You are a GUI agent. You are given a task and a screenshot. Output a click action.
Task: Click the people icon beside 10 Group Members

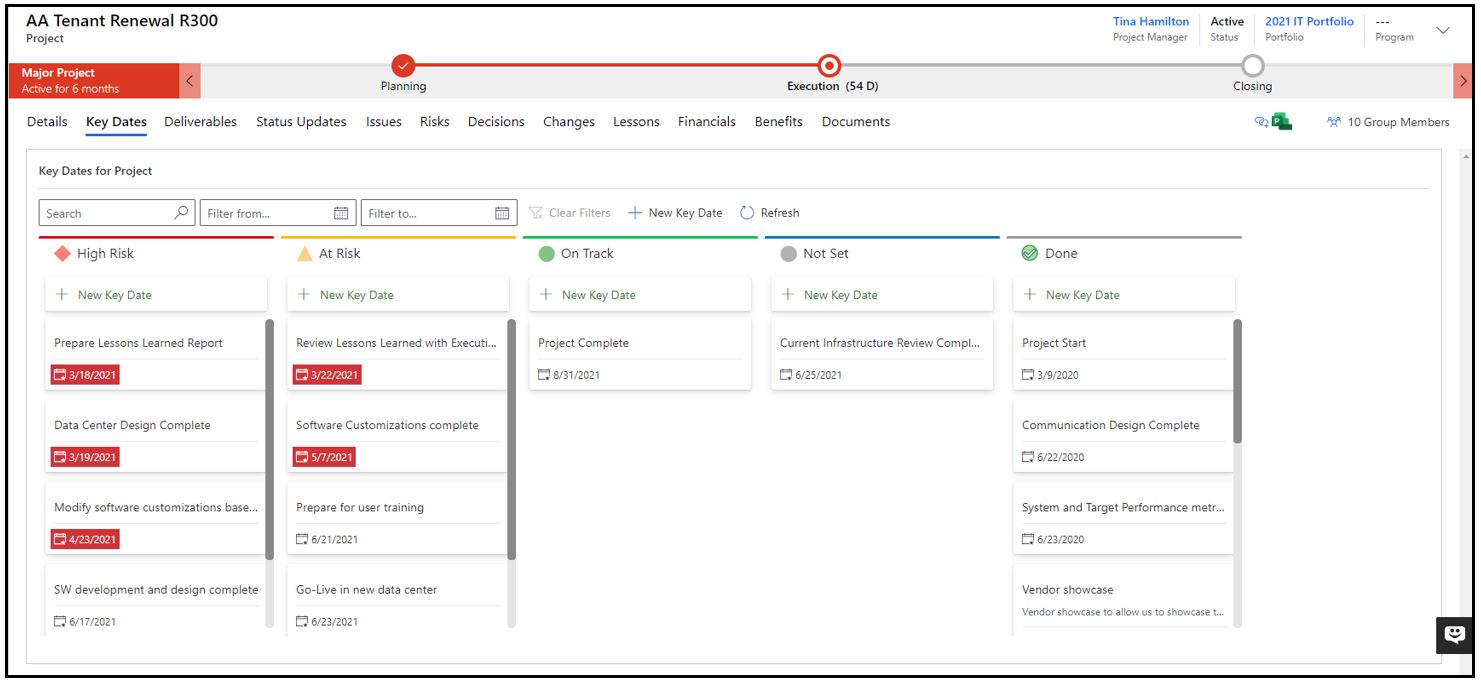pos(1333,121)
